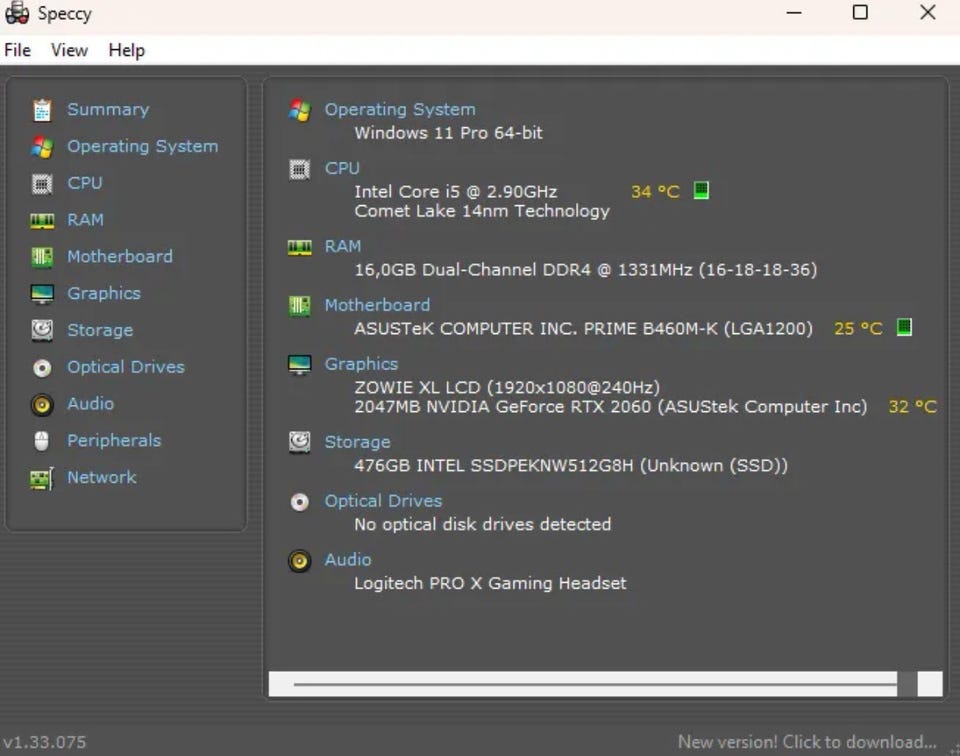Click Operating System heading link in main panel
The height and width of the screenshot is (756, 960).
[400, 110]
